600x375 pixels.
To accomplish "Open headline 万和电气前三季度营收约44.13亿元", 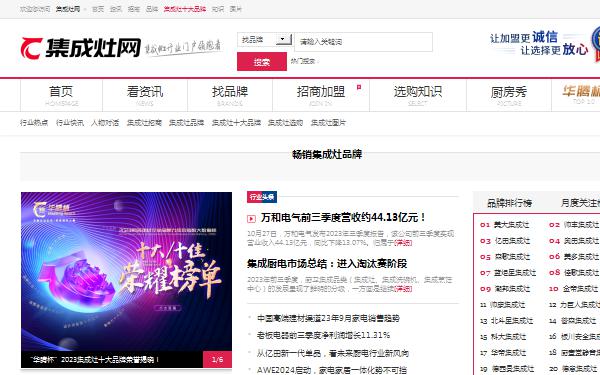I will [343, 217].
